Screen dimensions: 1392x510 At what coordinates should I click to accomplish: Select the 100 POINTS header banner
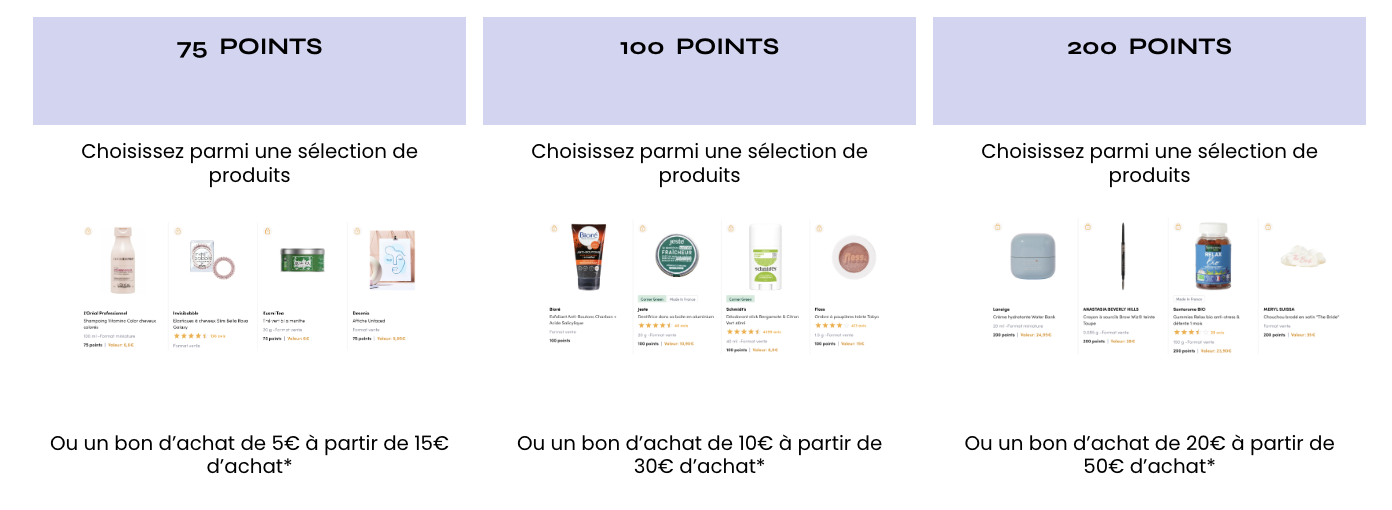[699, 71]
